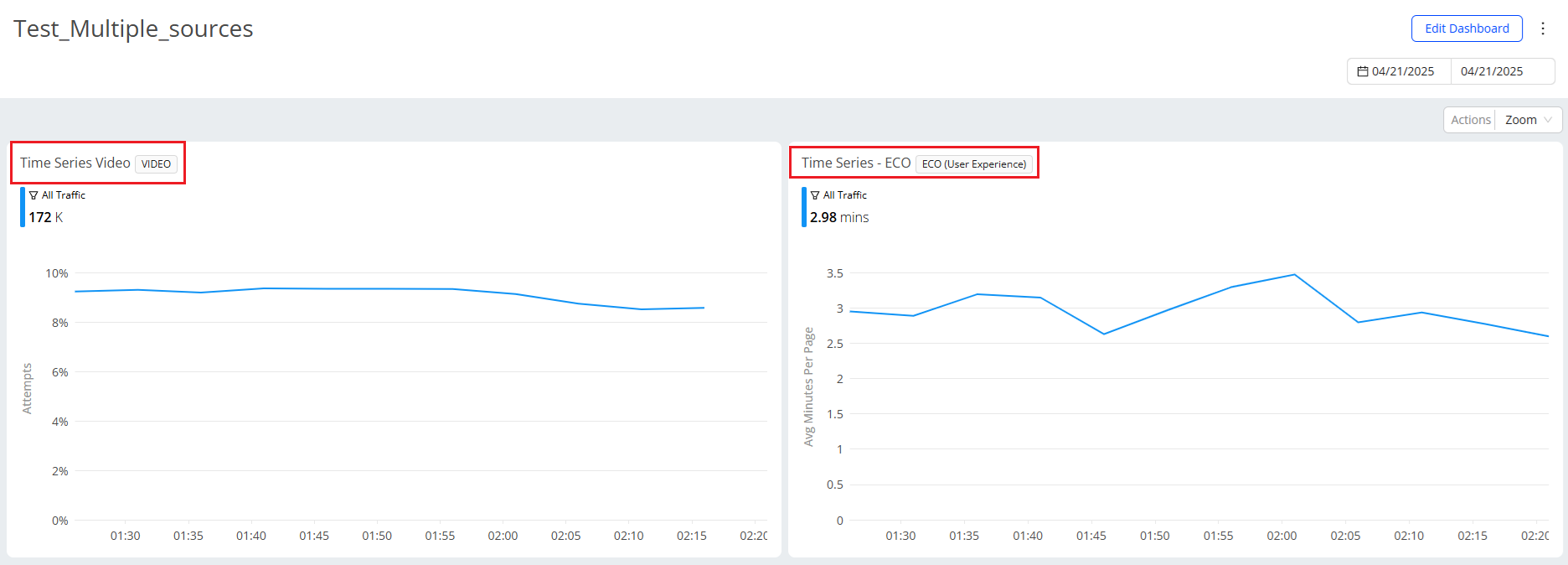Click the Edit Dashboard button
Image resolution: width=1568 pixels, height=565 pixels.
click(1467, 29)
